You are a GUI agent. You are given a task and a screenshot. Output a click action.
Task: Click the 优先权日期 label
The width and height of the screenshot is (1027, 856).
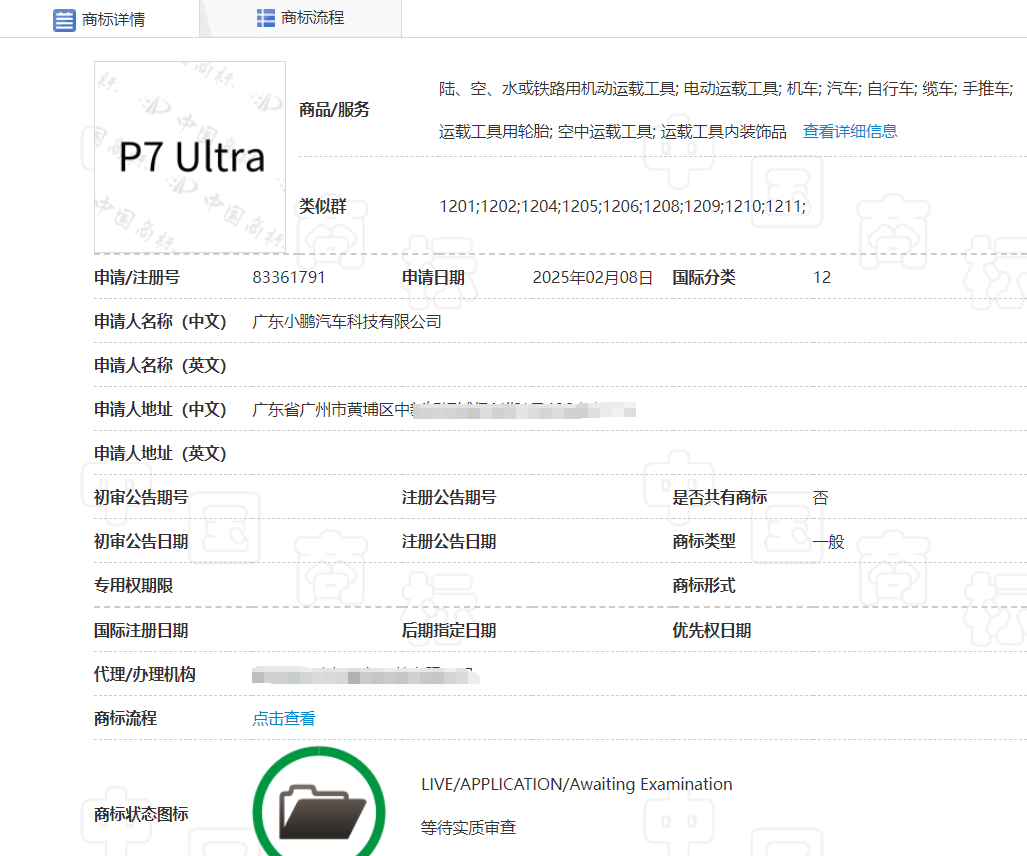point(711,631)
